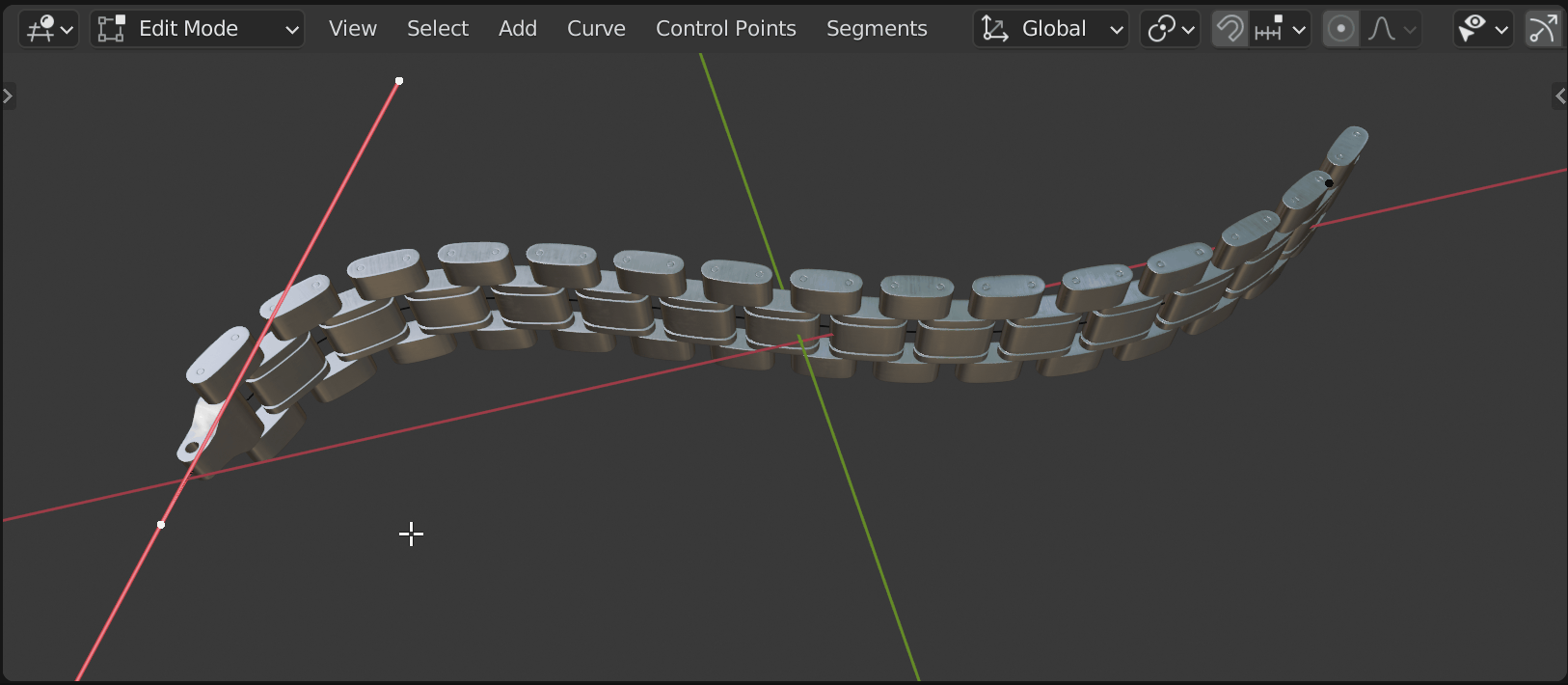Open the Select menu
The image size is (1568, 685).
pos(438,29)
